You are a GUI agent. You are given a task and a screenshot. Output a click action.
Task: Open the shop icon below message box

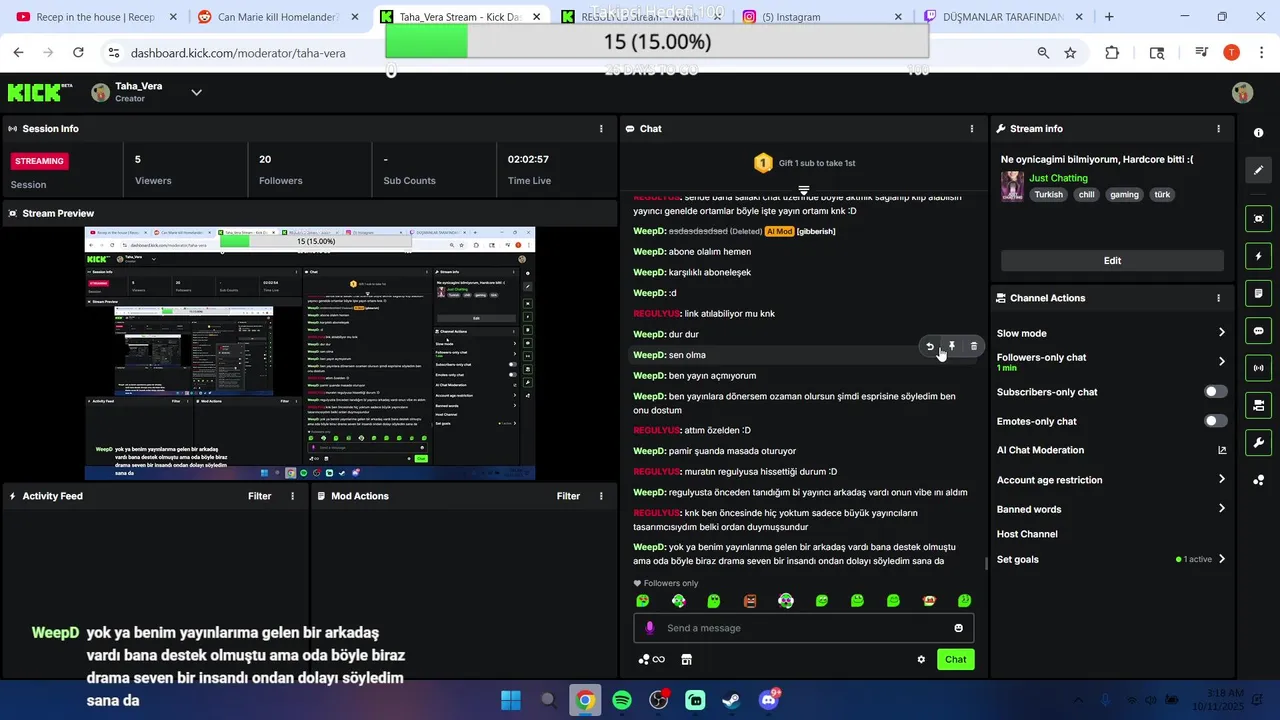click(686, 660)
